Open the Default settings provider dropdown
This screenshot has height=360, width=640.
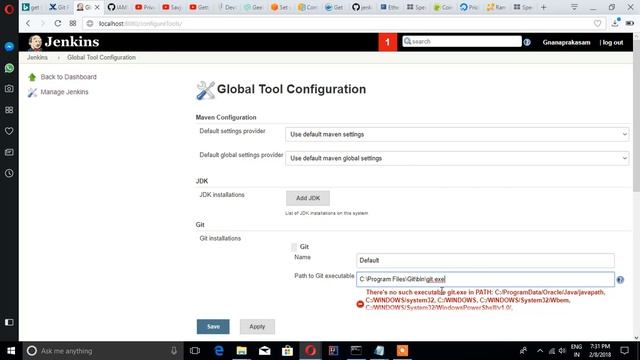click(457, 134)
